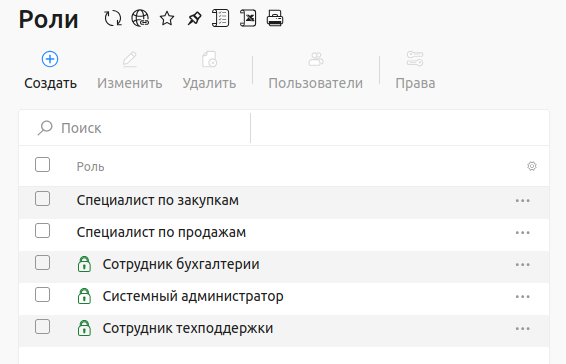Click the refresh icon next to Роли
566x364 pixels.
113,18
